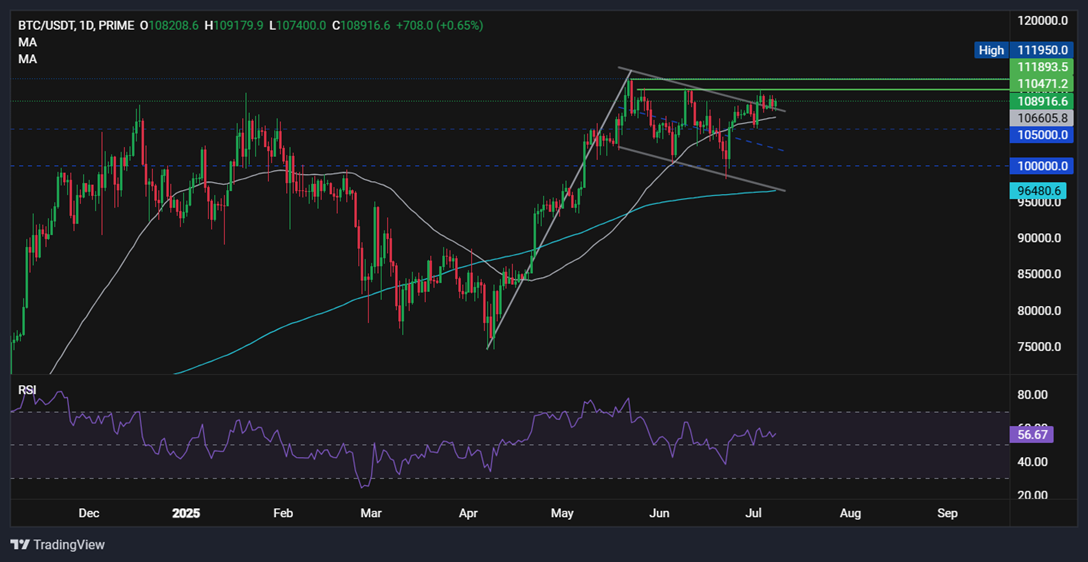The image size is (1088, 562).
Task: Click the gray 106605.8 MA value label
Action: [1042, 117]
